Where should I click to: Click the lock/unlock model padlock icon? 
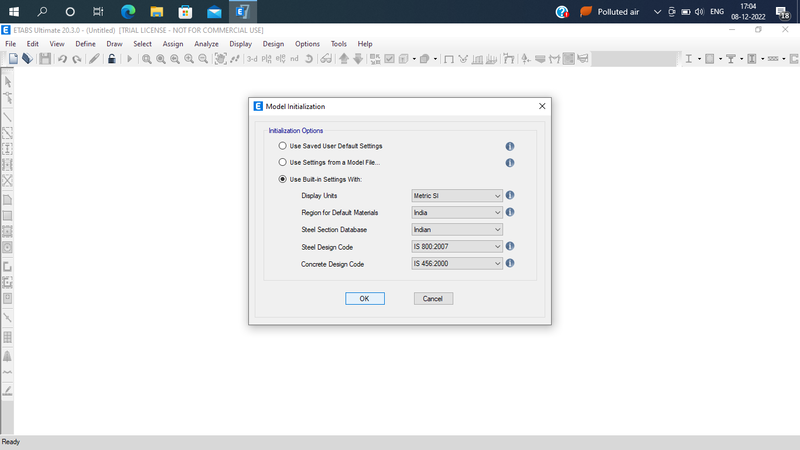pyautogui.click(x=112, y=59)
